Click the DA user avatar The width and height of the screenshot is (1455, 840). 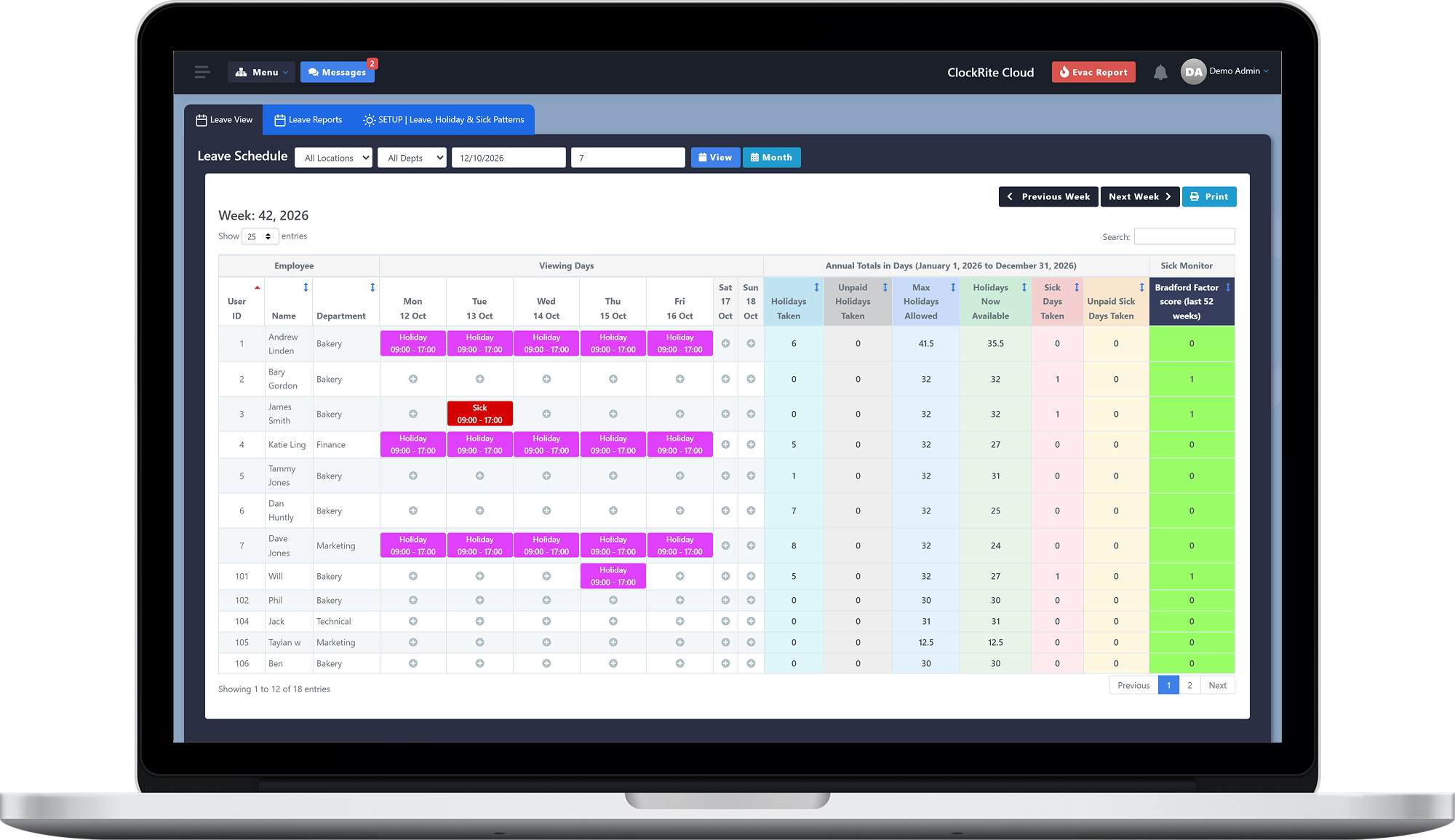[1193, 71]
